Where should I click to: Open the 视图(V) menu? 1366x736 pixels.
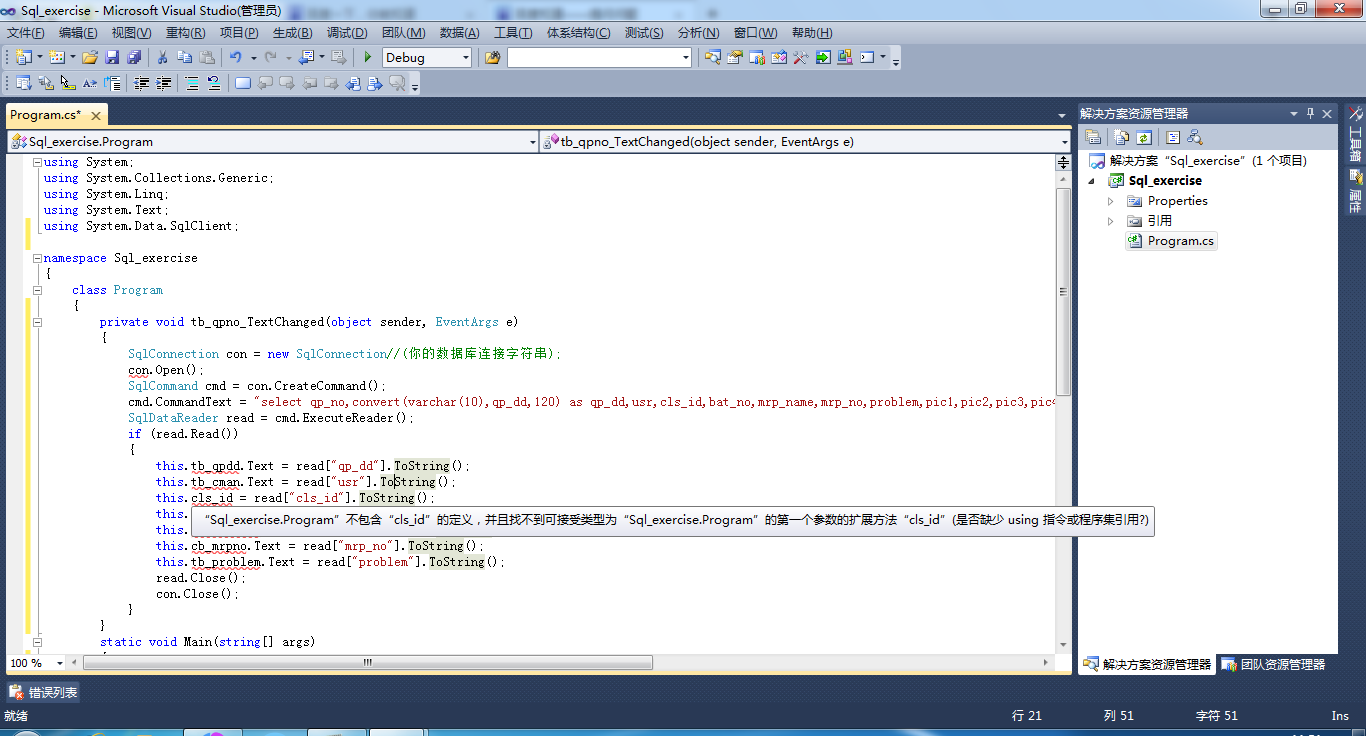131,33
